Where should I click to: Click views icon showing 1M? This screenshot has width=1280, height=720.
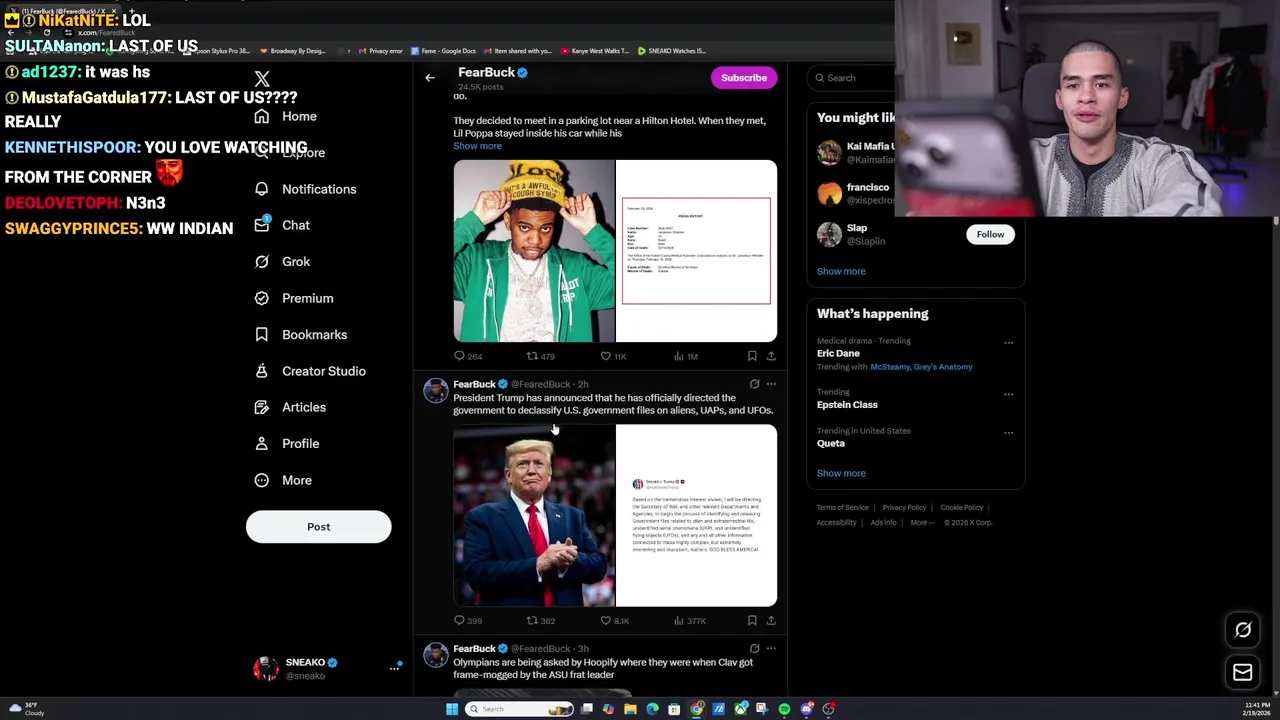point(679,356)
